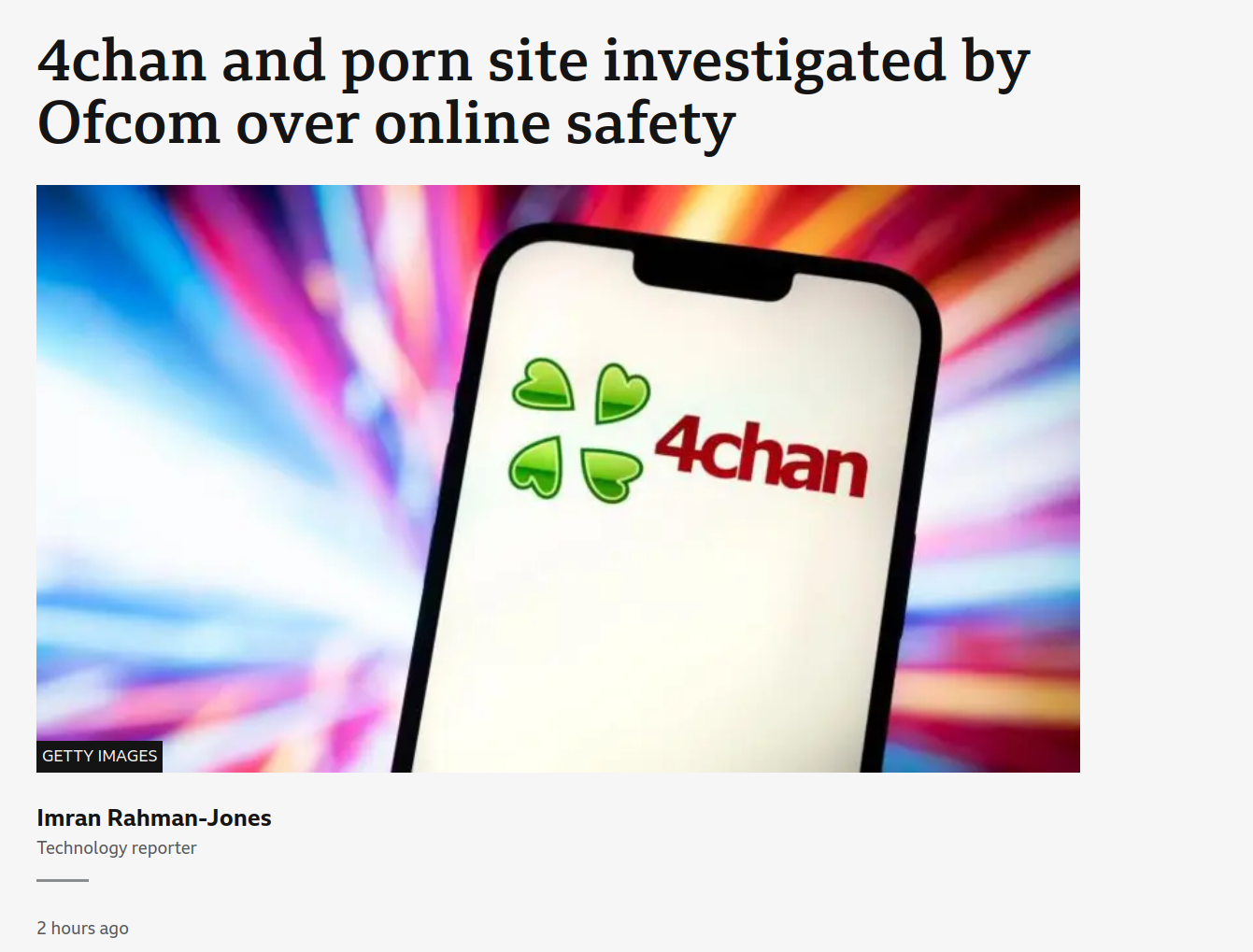Select the word investigated in the headline
Screen dimensions: 1253x952
(775, 64)
